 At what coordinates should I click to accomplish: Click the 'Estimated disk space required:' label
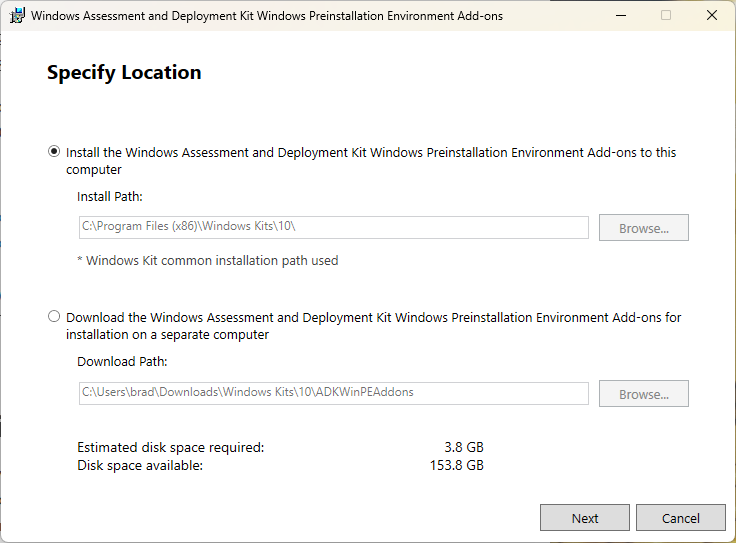[170, 447]
